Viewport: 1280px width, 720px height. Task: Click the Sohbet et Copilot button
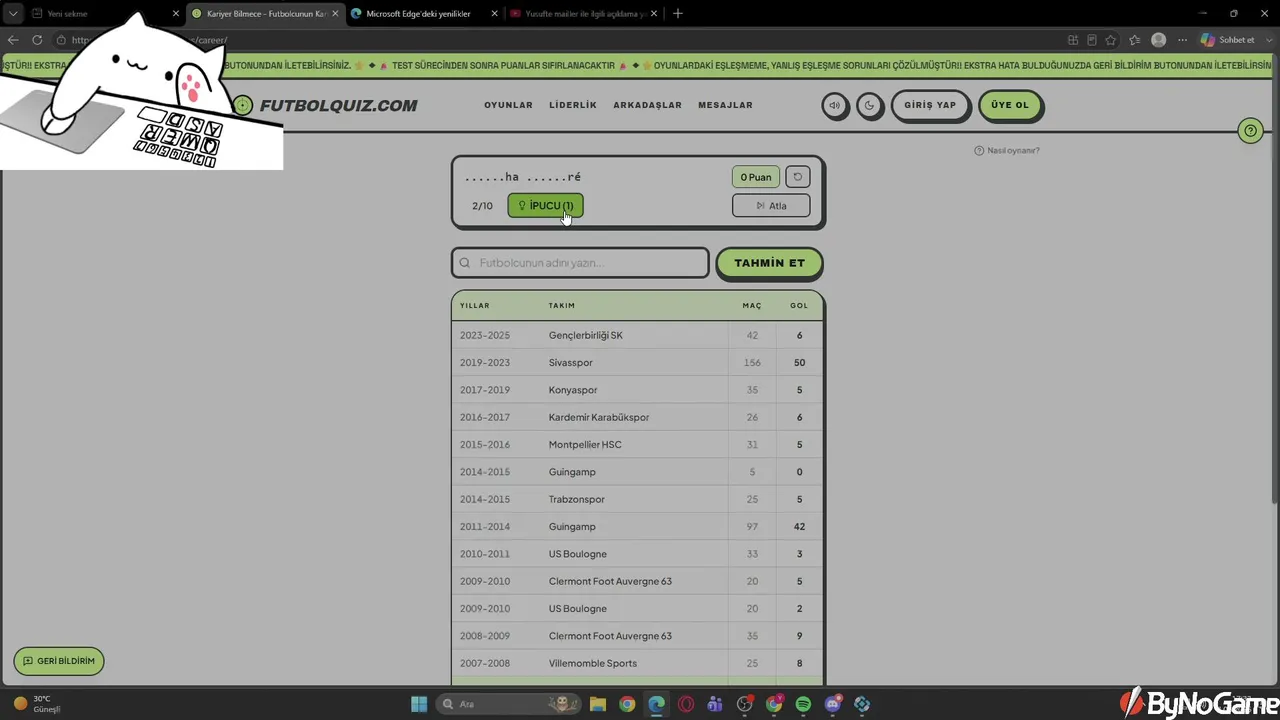tap(1228, 40)
